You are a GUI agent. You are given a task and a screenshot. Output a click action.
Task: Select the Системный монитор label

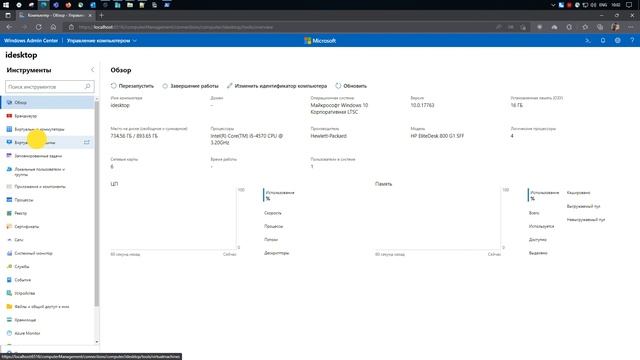33,253
